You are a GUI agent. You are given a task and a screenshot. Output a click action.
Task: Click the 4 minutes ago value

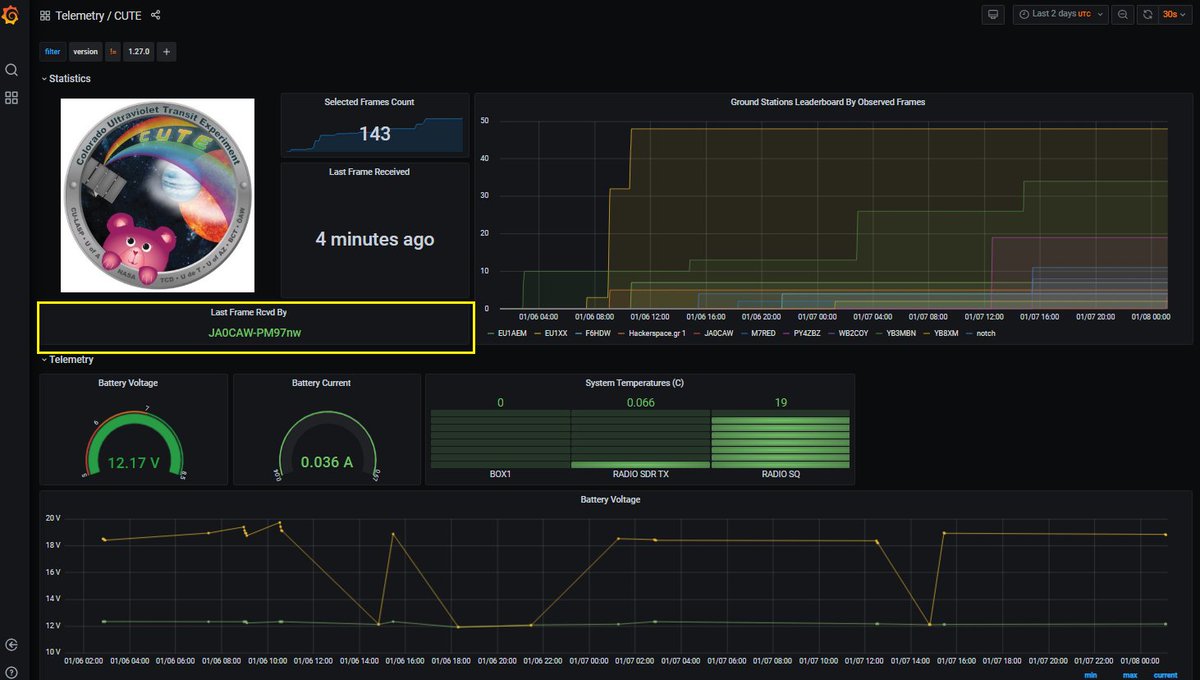click(x=375, y=239)
